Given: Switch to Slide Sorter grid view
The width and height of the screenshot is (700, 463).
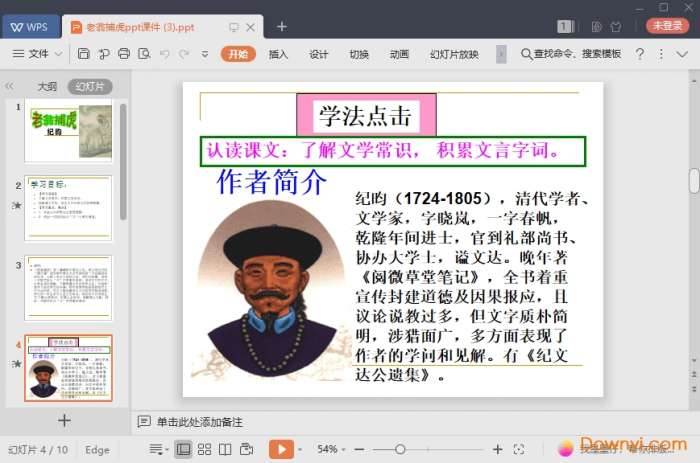Looking at the screenshot, I should point(204,449).
